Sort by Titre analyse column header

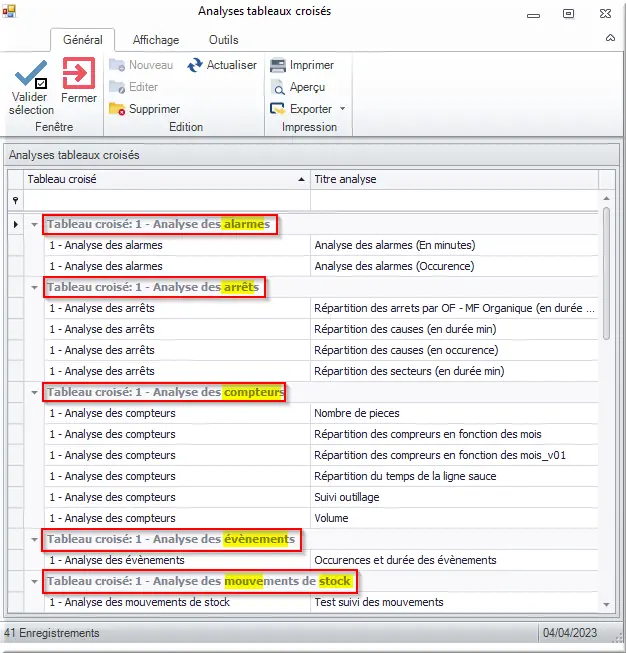[x=454, y=179]
